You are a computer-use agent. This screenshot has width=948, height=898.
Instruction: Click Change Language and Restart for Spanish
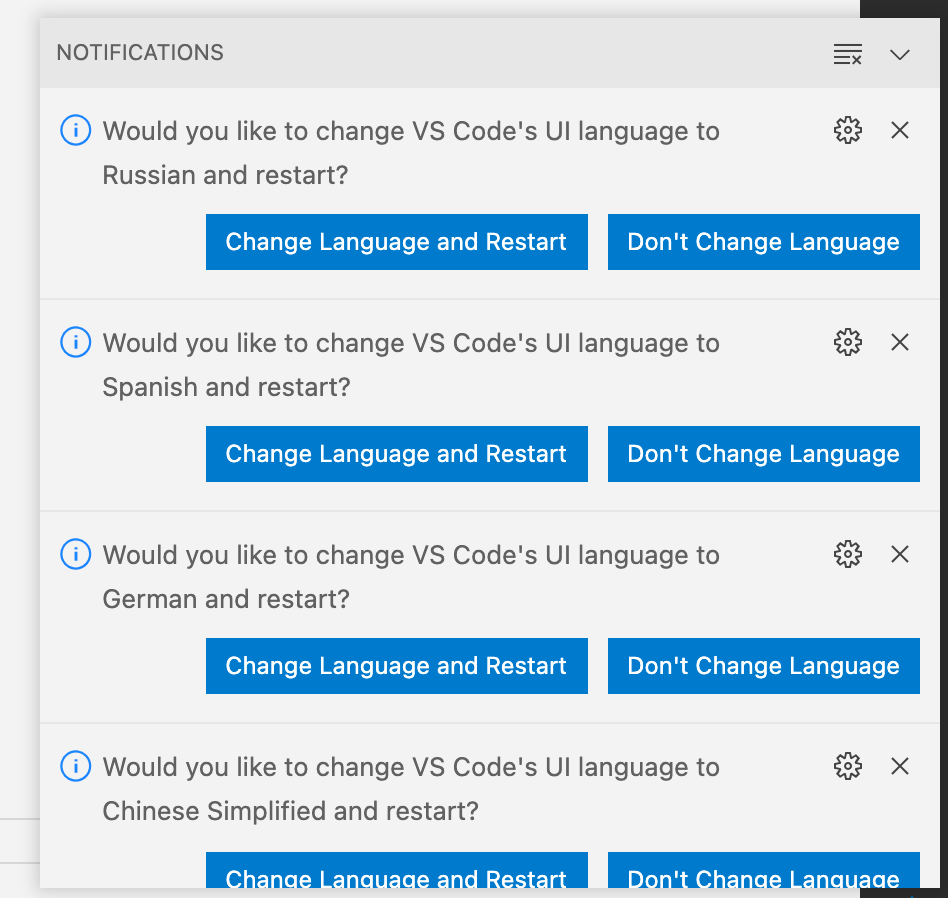tap(397, 454)
